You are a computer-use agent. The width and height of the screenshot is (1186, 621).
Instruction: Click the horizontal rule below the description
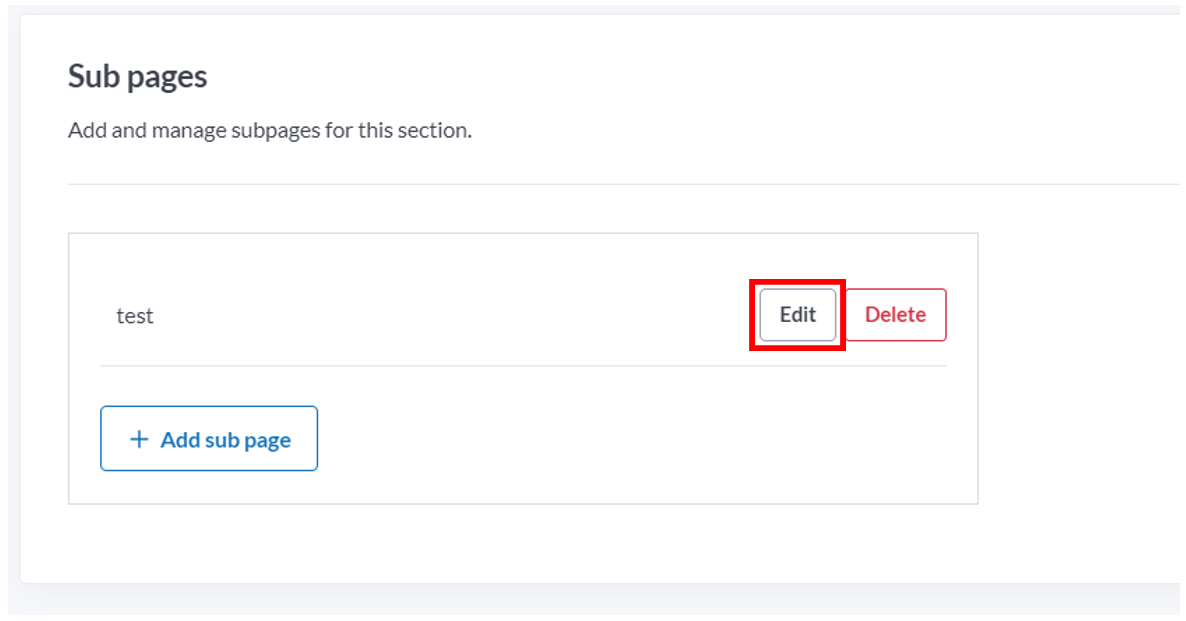(x=624, y=184)
